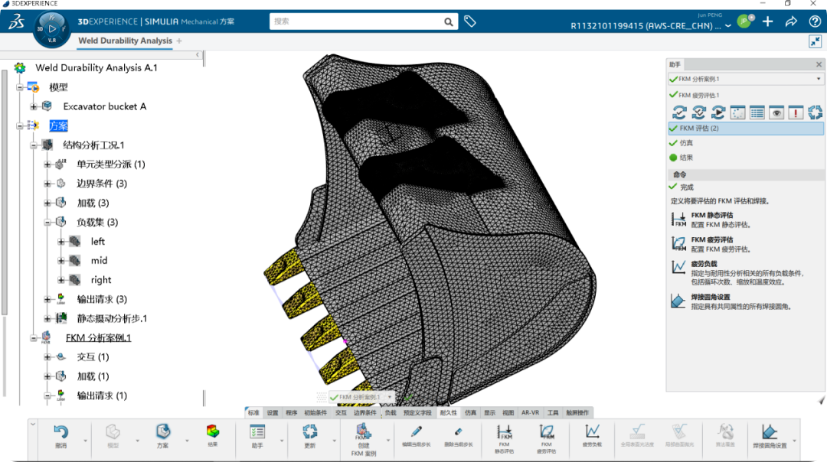
Task: Click the pencil edit-step toolbar icon
Action: (416, 431)
